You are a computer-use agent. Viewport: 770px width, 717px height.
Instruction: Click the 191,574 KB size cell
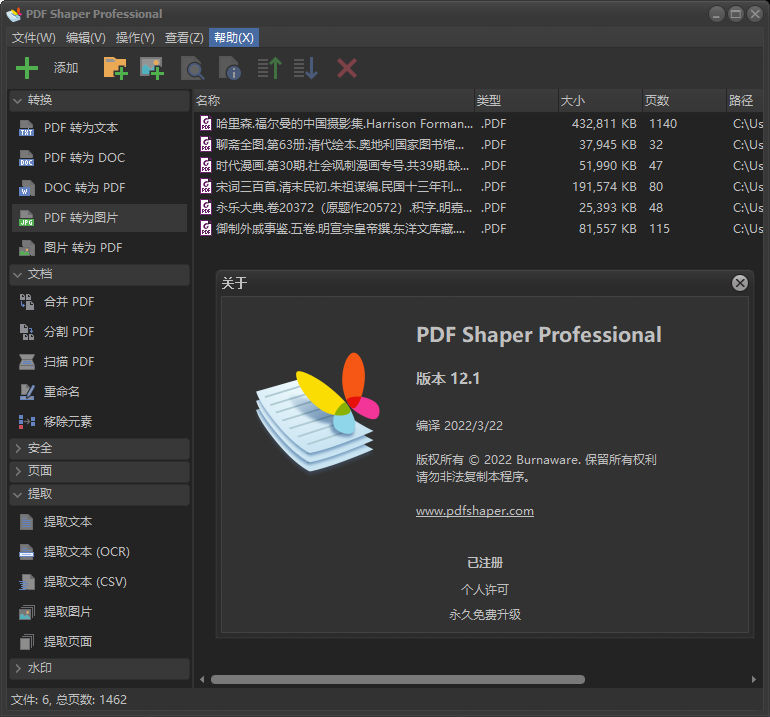(604, 187)
